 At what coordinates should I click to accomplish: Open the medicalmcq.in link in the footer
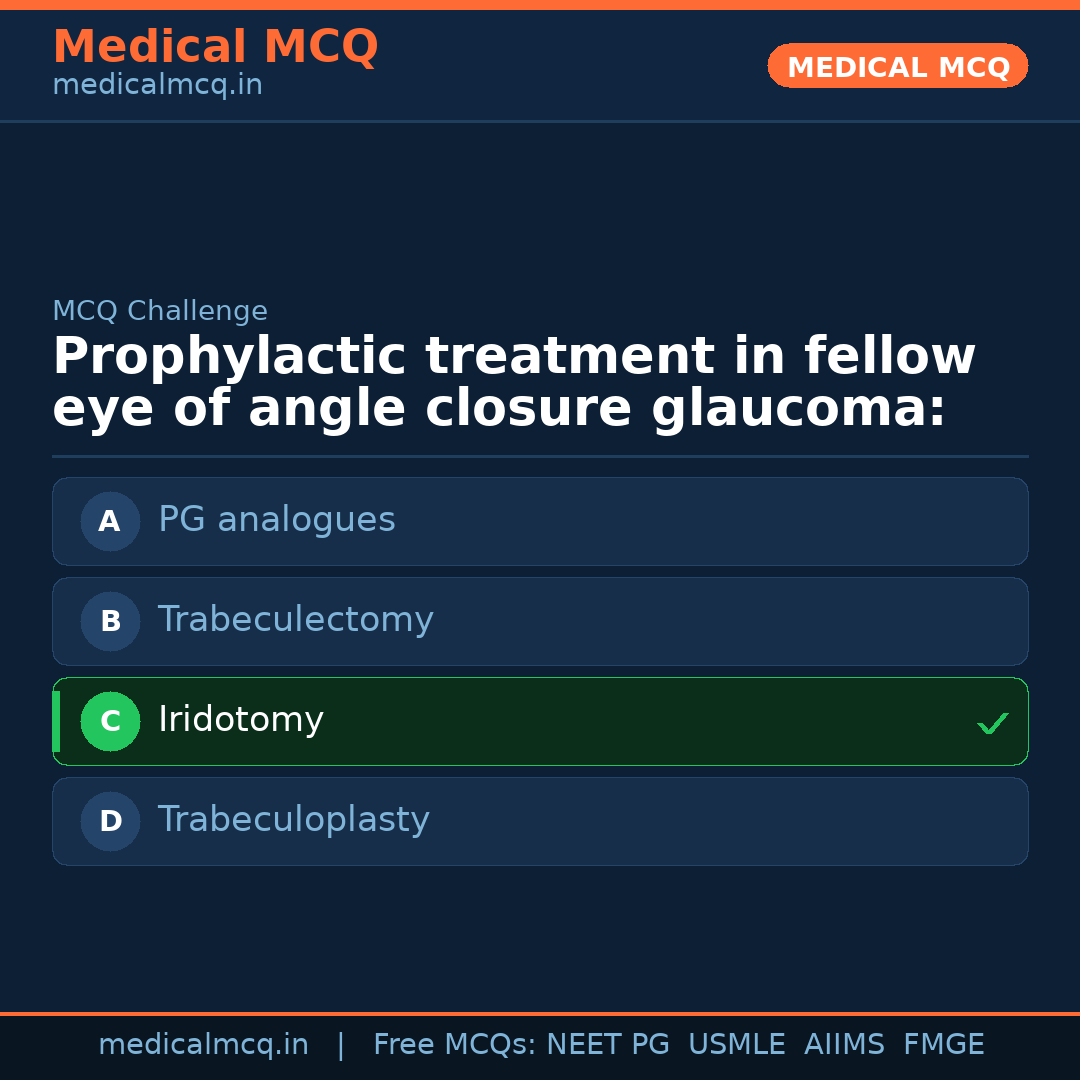pos(203,1045)
